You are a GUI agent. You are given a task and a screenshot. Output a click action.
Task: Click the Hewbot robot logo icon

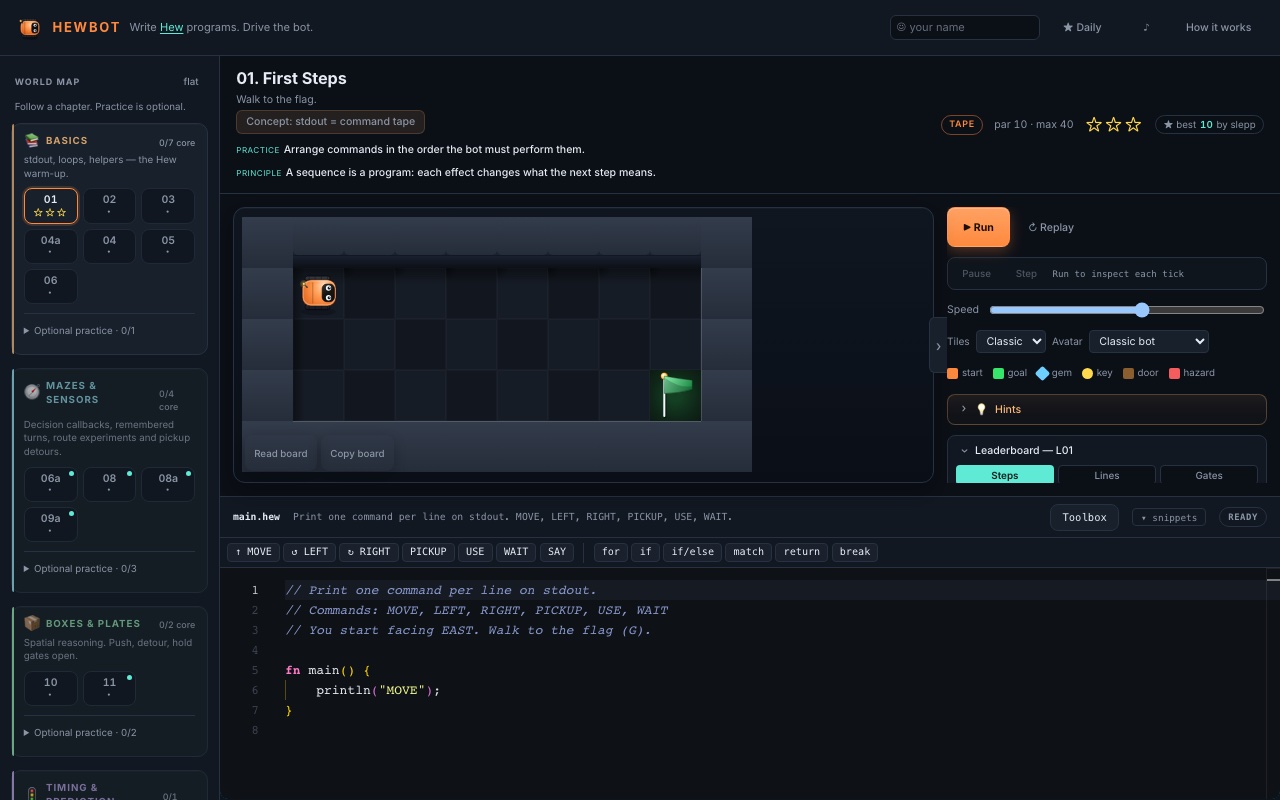(x=30, y=27)
